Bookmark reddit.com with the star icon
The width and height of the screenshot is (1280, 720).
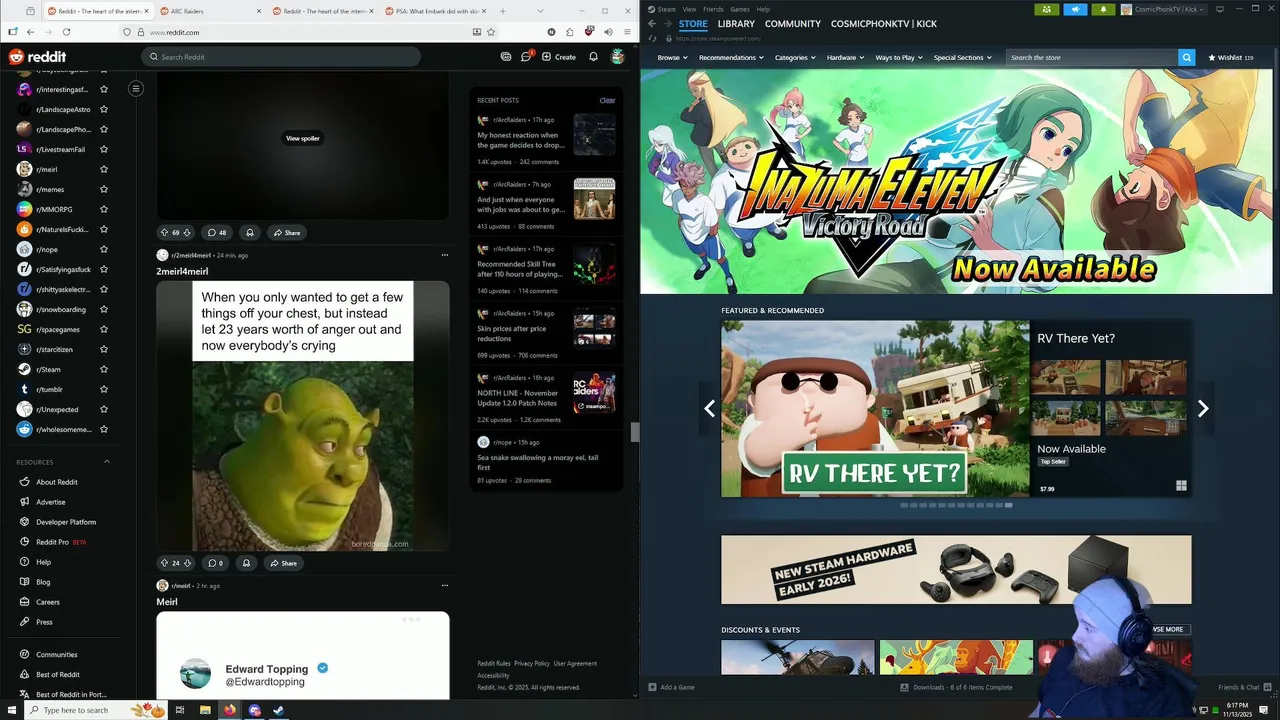coord(491,32)
